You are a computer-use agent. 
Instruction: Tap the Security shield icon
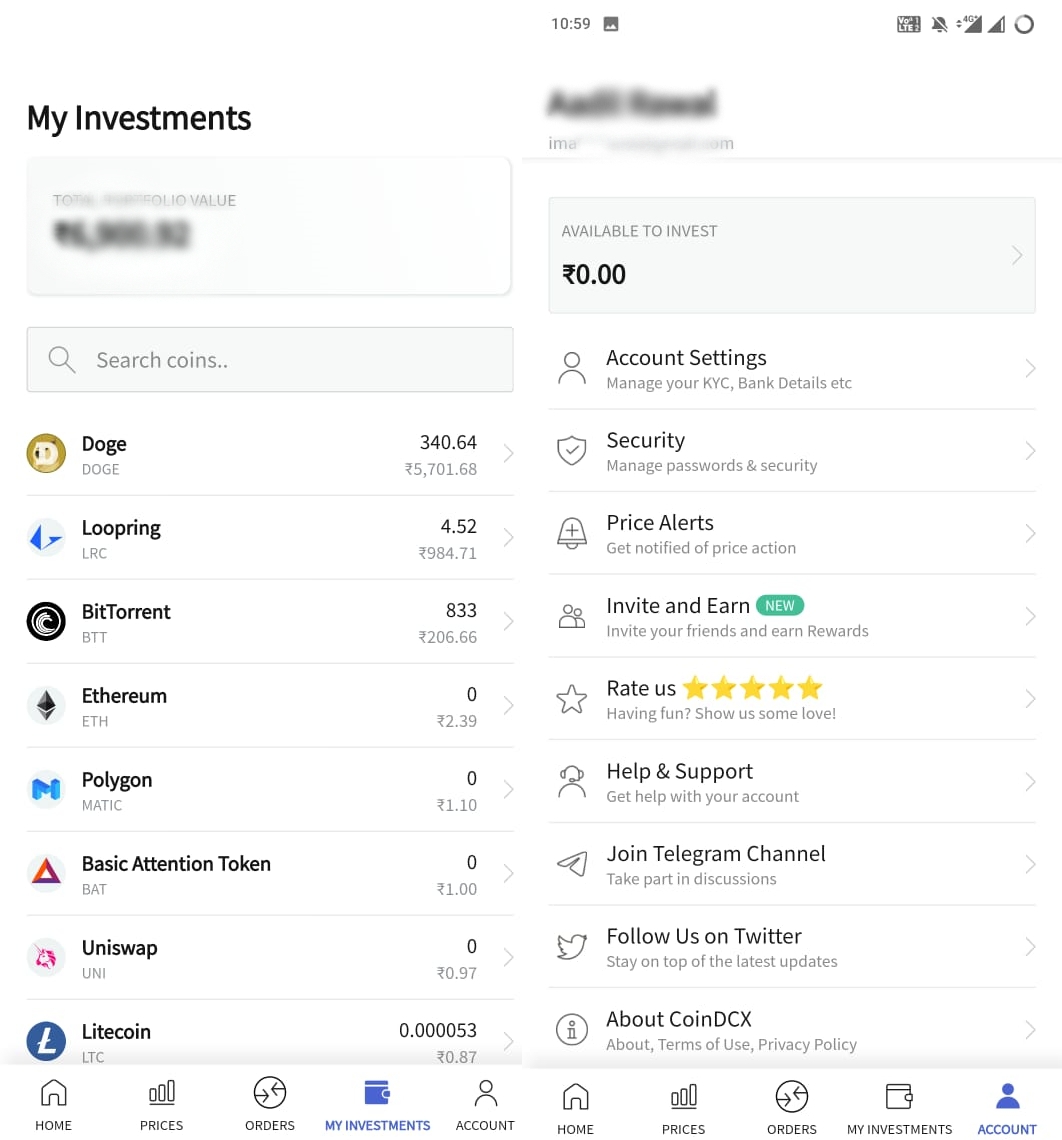click(571, 451)
